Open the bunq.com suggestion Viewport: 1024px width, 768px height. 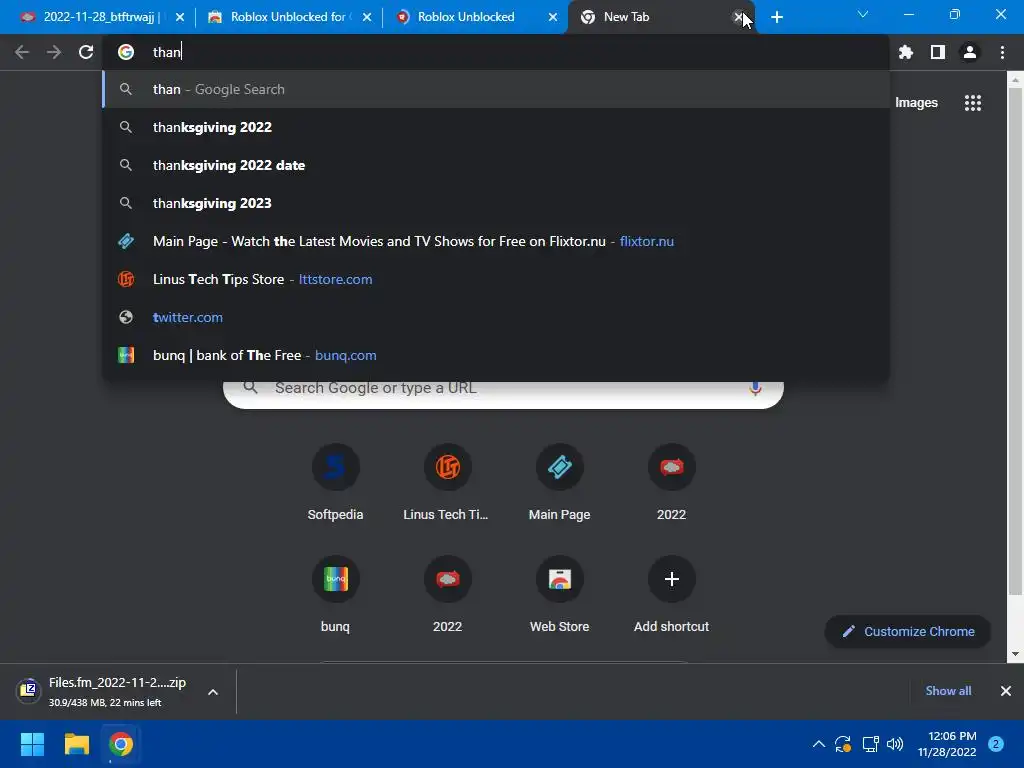(x=496, y=355)
